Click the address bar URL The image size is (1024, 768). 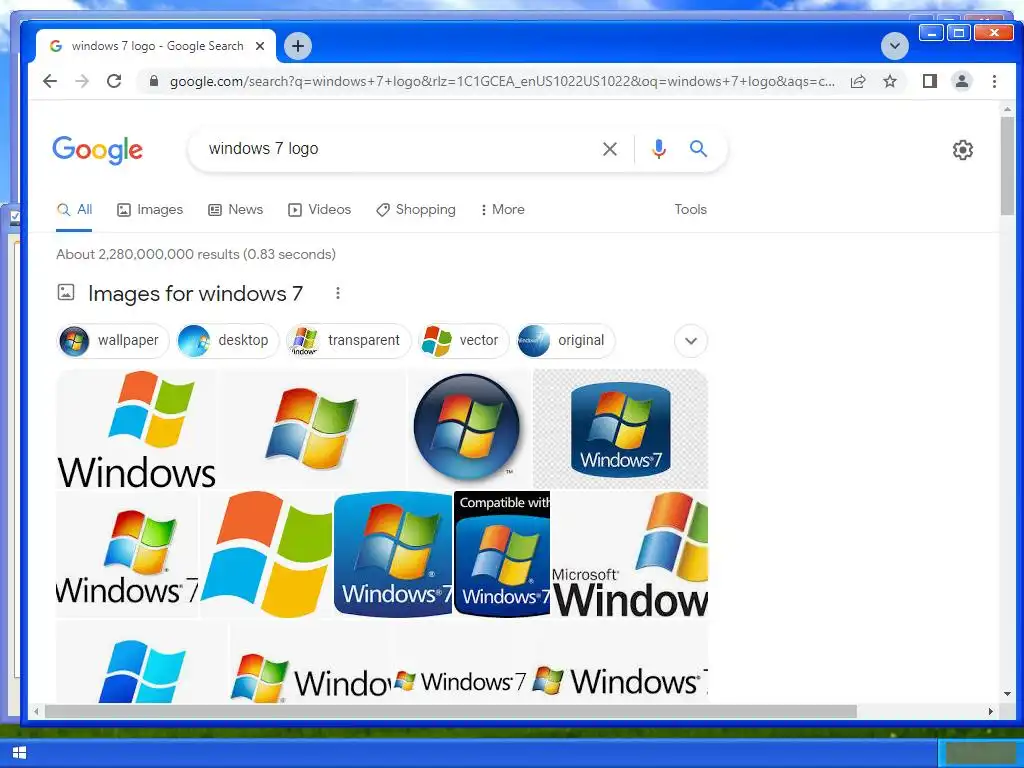tap(502, 82)
